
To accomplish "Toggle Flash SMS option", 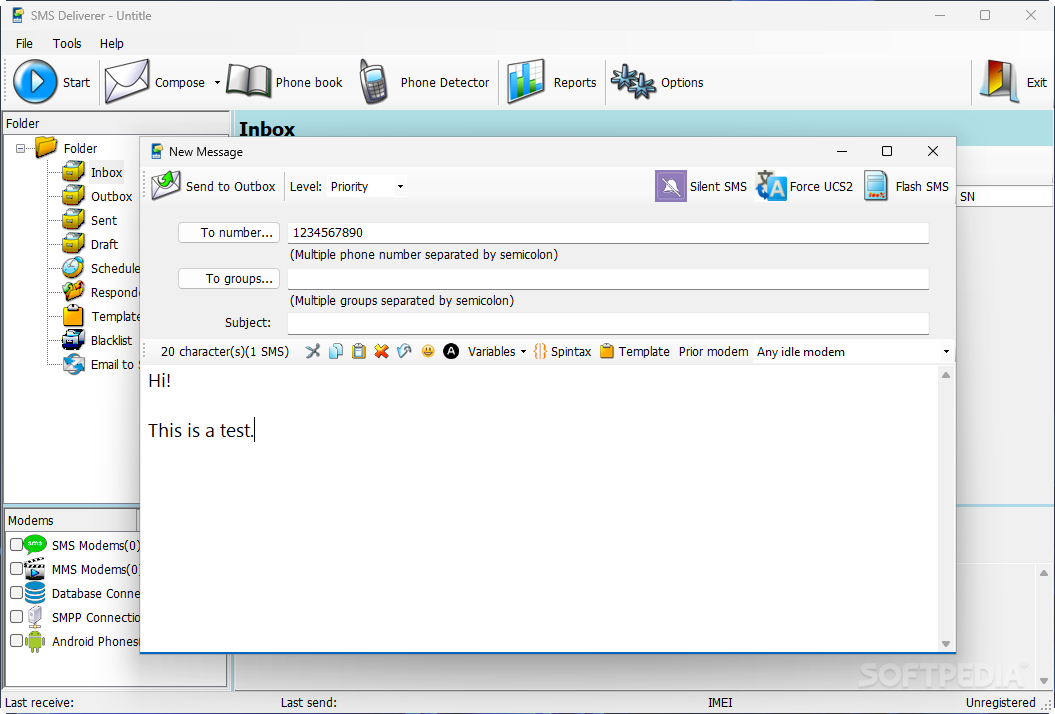I will pos(906,186).
